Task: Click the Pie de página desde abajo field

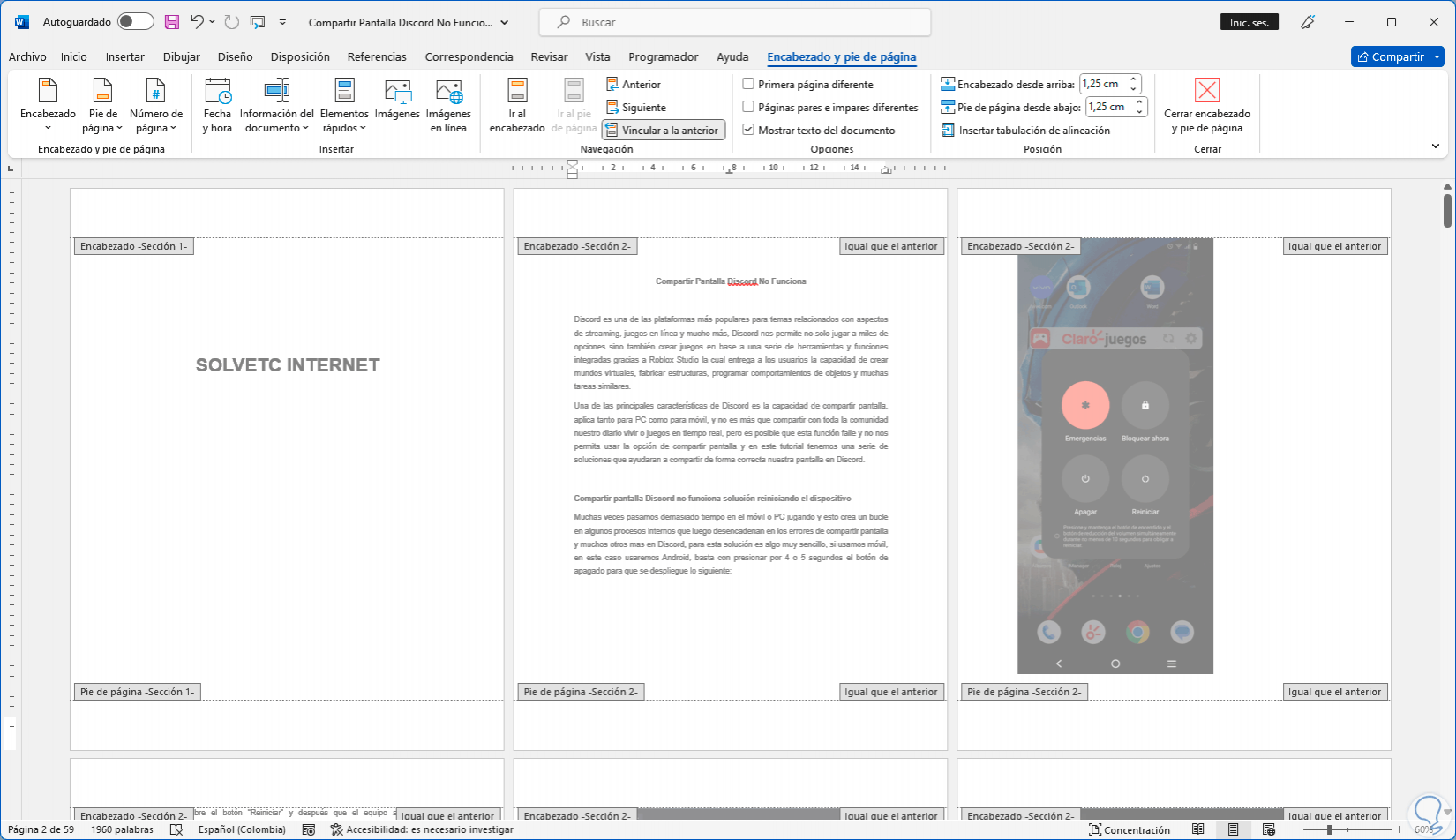Action: 1115,107
